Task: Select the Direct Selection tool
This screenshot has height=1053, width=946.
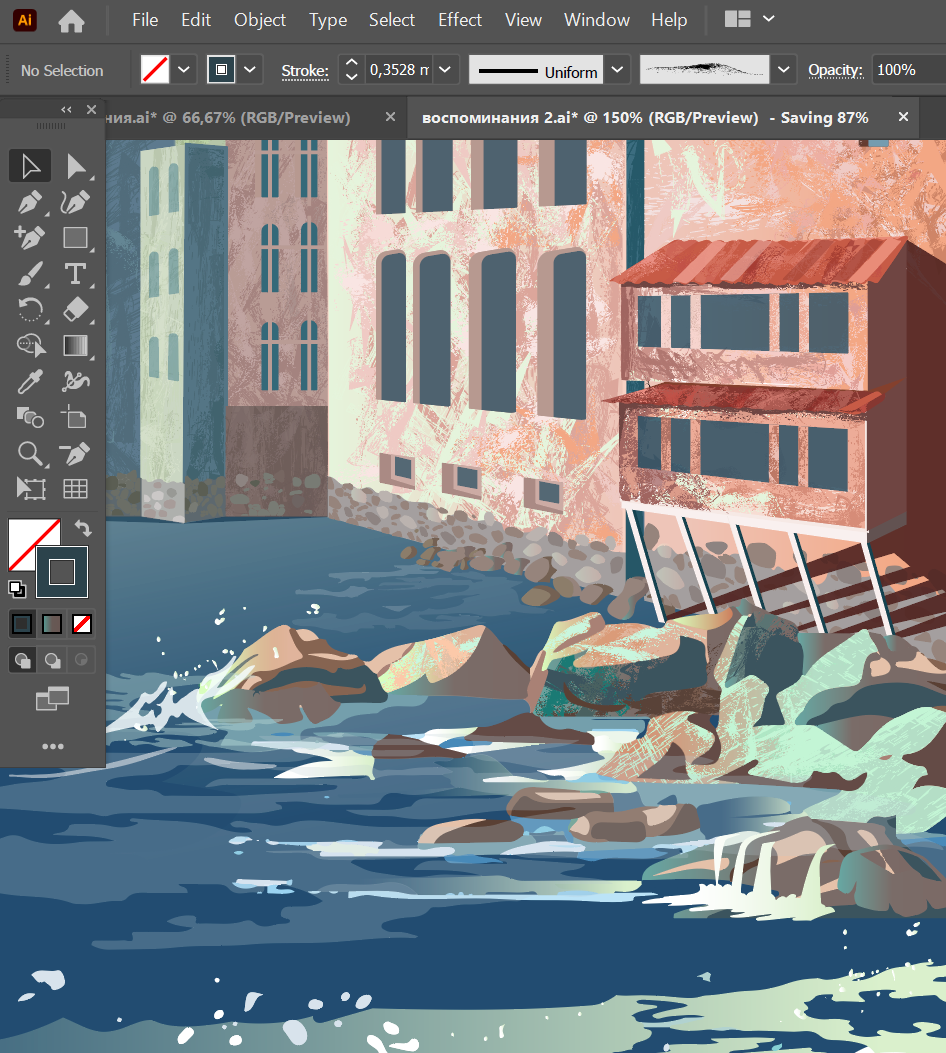Action: click(76, 166)
